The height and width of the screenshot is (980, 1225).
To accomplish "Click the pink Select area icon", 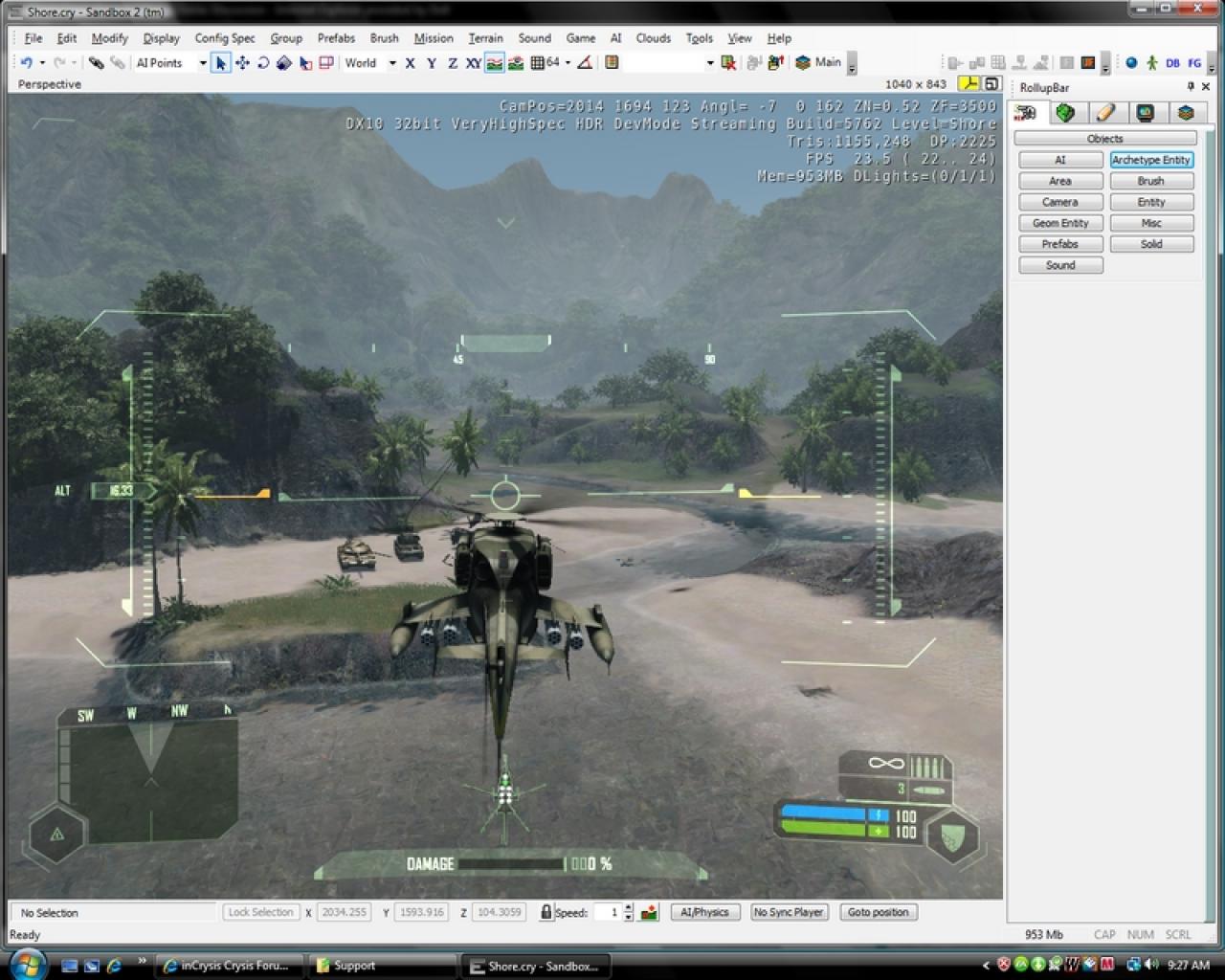I will [326, 63].
